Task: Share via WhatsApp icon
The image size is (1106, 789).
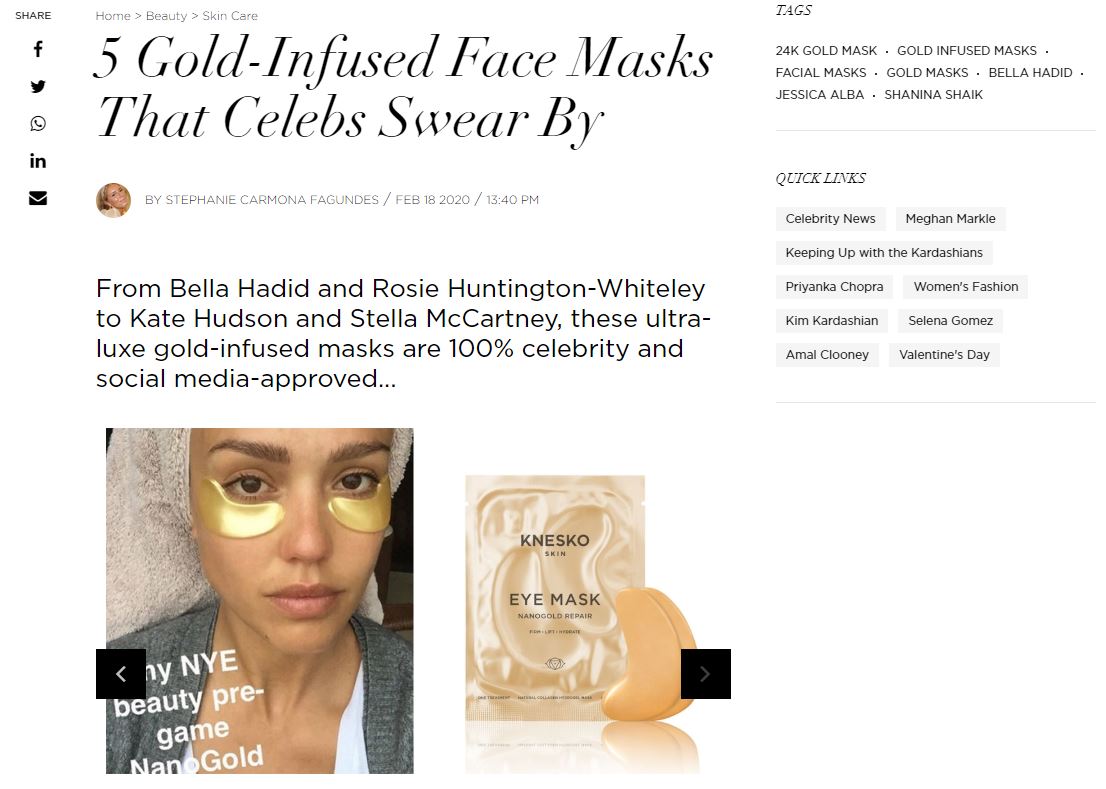Action: click(38, 123)
